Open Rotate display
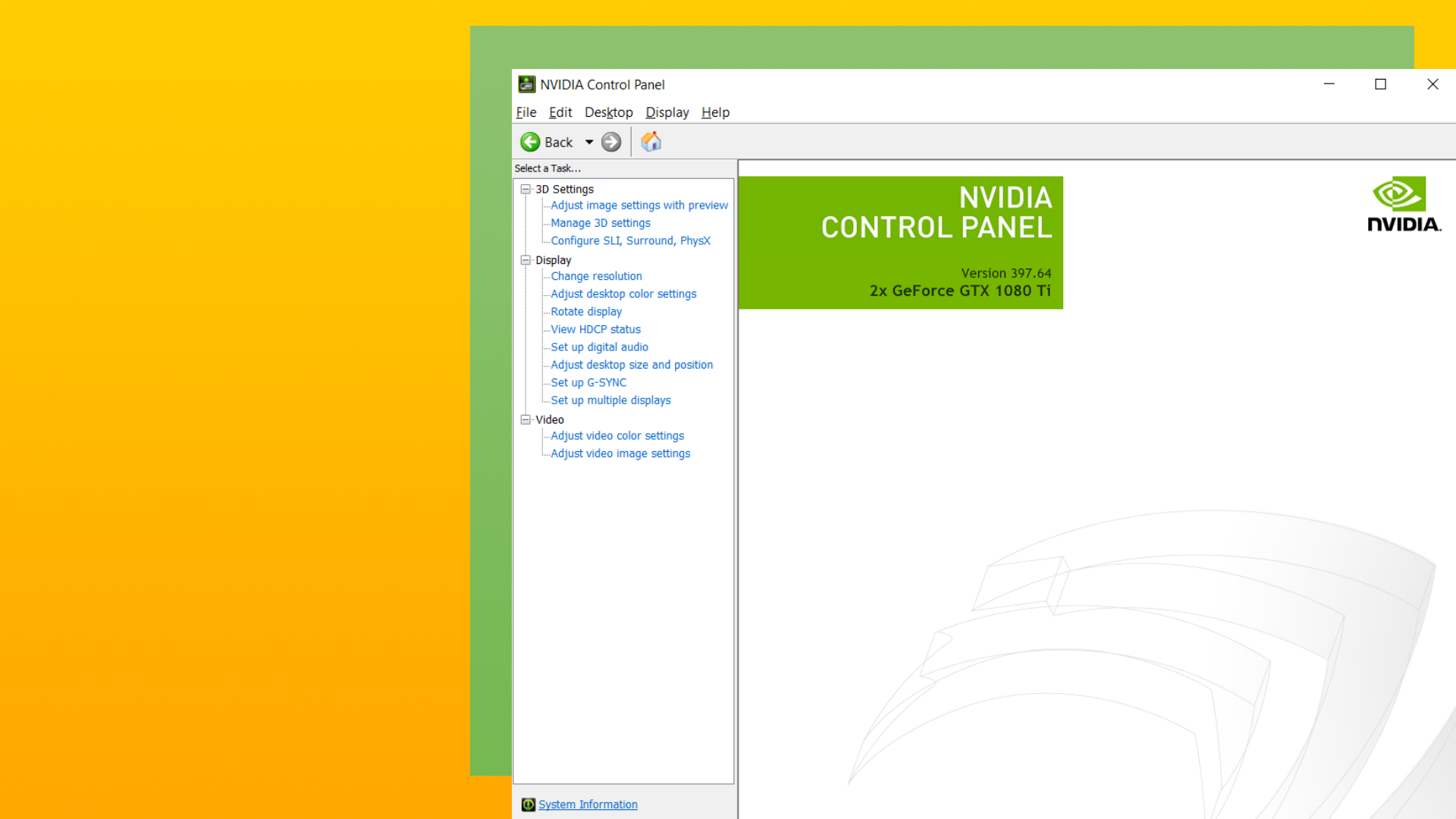The image size is (1456, 819). coord(586,312)
